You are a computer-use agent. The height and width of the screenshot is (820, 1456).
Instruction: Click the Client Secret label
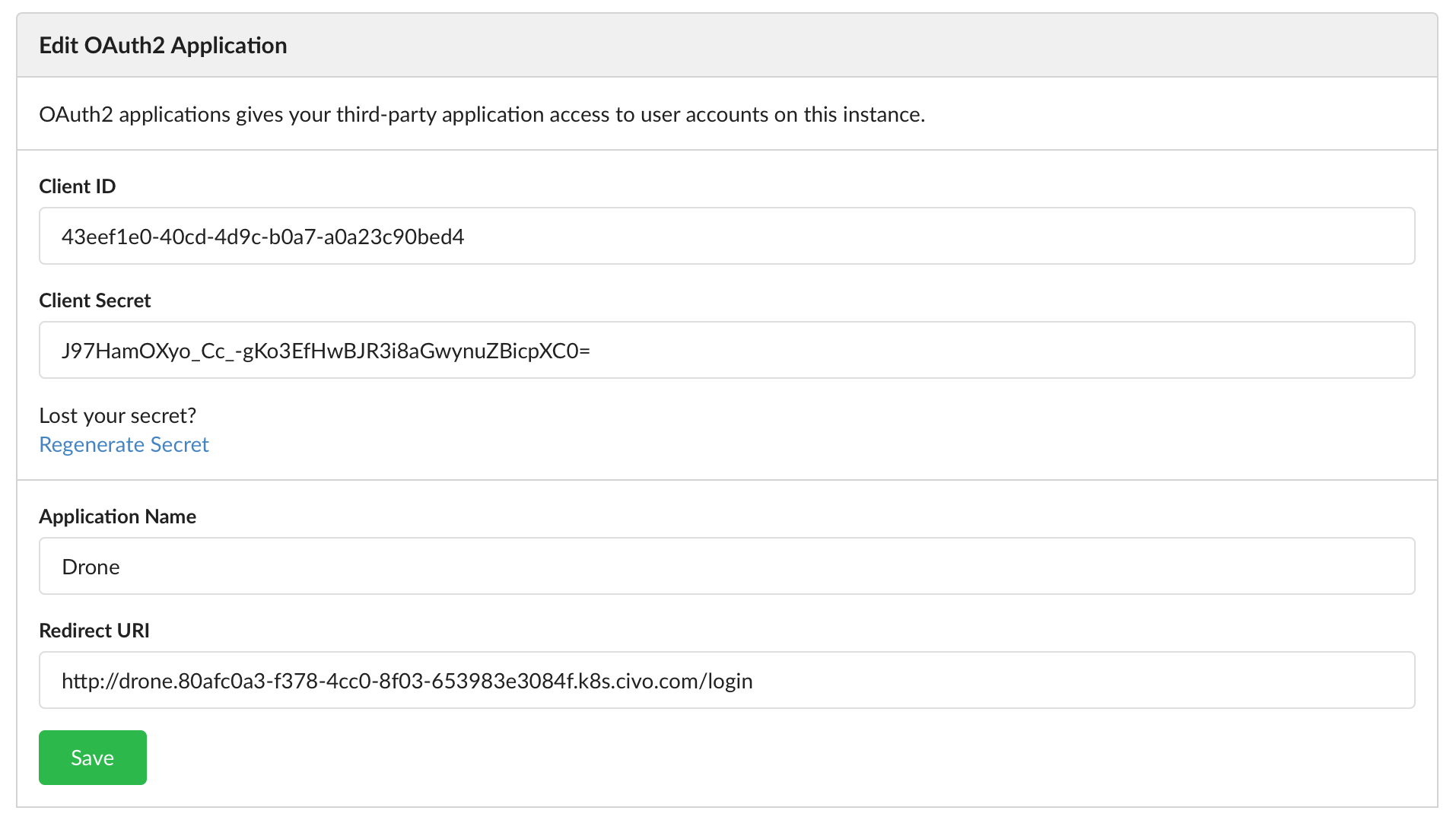[x=95, y=300]
